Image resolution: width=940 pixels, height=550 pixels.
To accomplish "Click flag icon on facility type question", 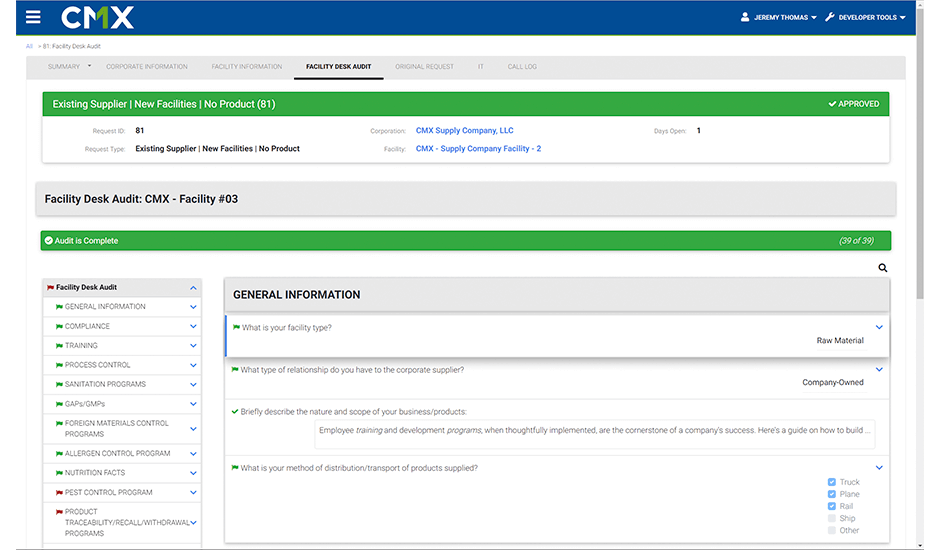I will (x=236, y=327).
